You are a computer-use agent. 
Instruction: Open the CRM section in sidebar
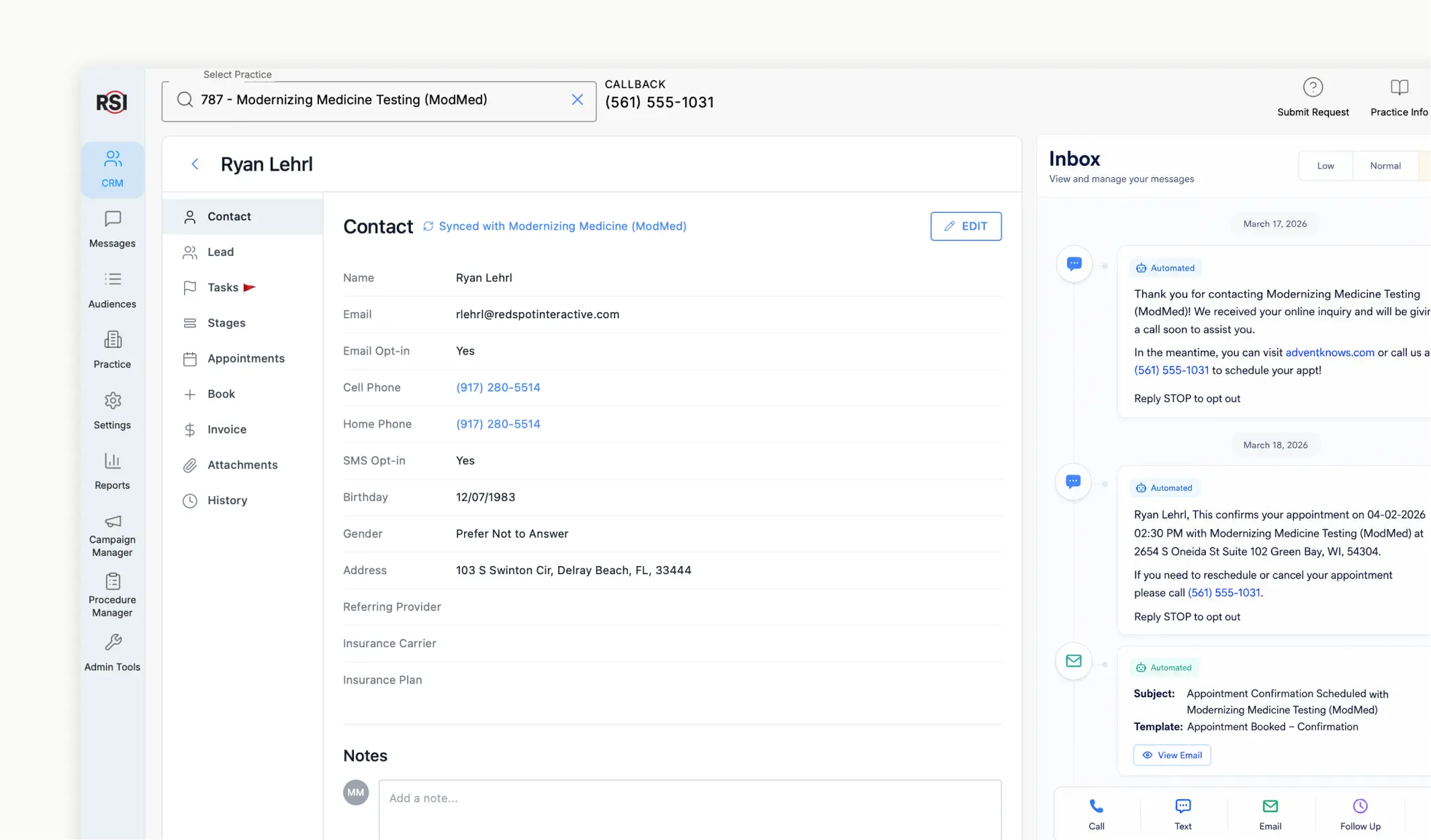(x=112, y=169)
